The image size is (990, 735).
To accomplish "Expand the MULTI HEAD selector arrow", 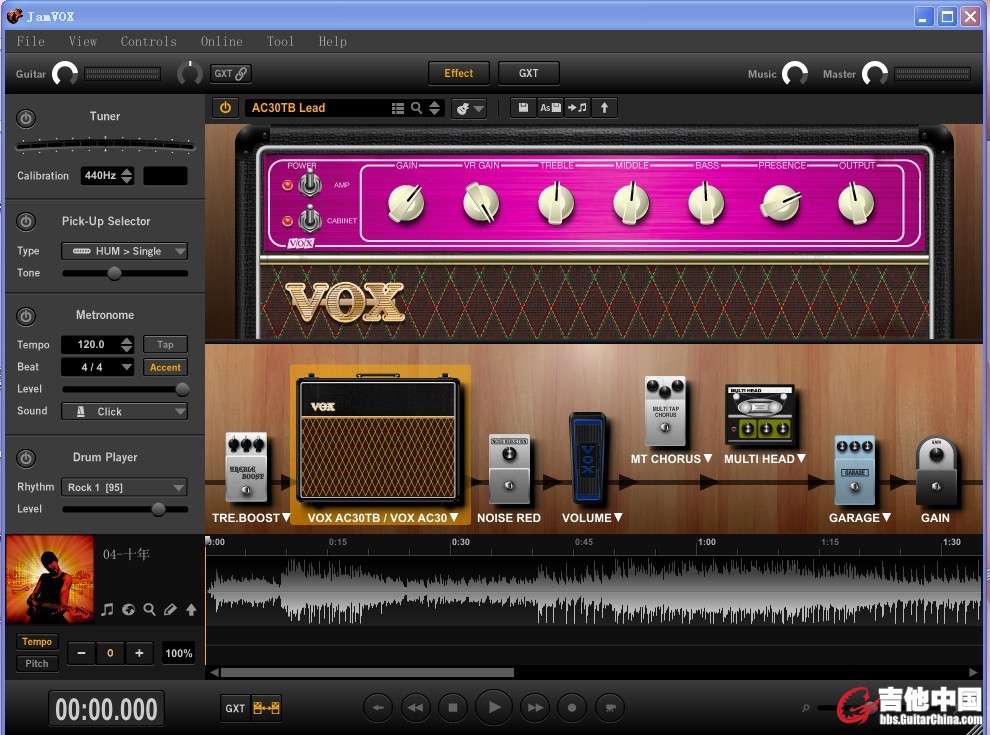I will 801,458.
